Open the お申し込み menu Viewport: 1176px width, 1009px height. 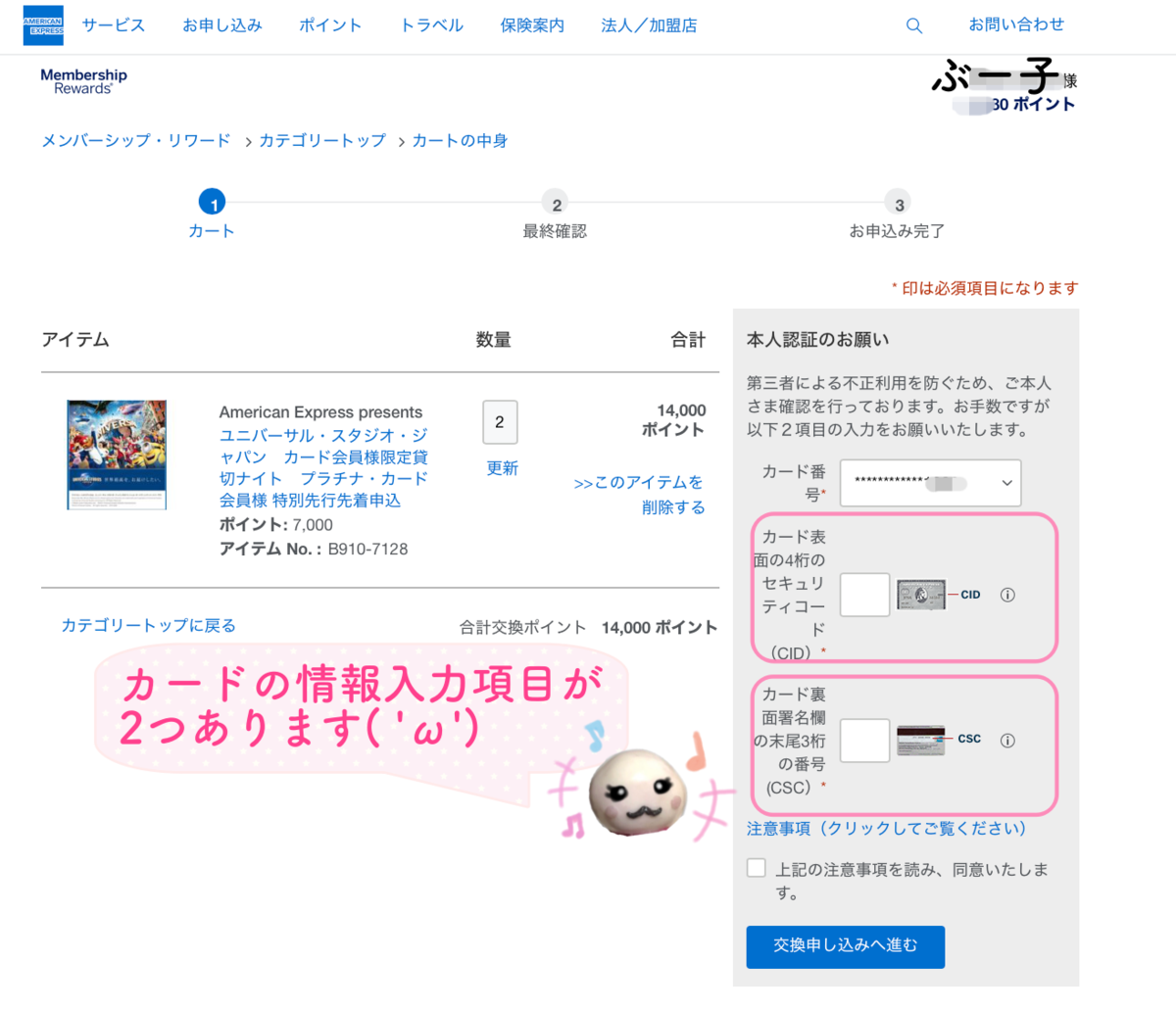coord(222,25)
